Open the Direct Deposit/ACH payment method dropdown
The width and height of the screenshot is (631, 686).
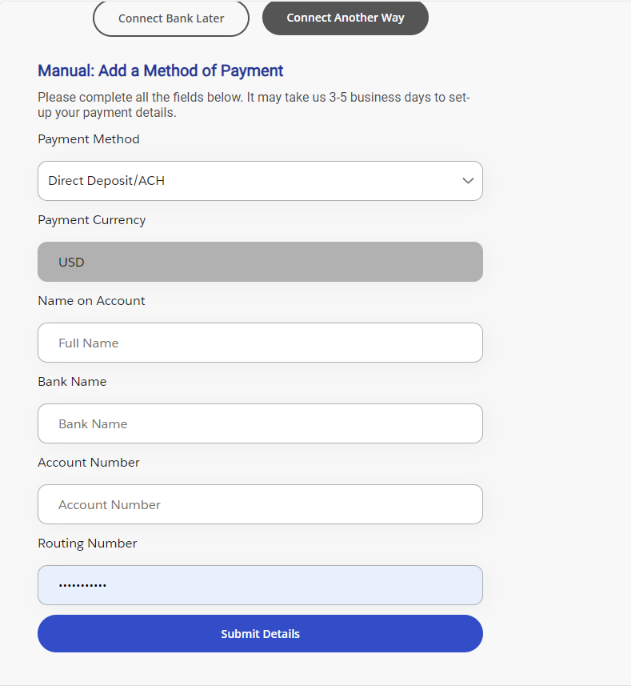pyautogui.click(x=260, y=181)
